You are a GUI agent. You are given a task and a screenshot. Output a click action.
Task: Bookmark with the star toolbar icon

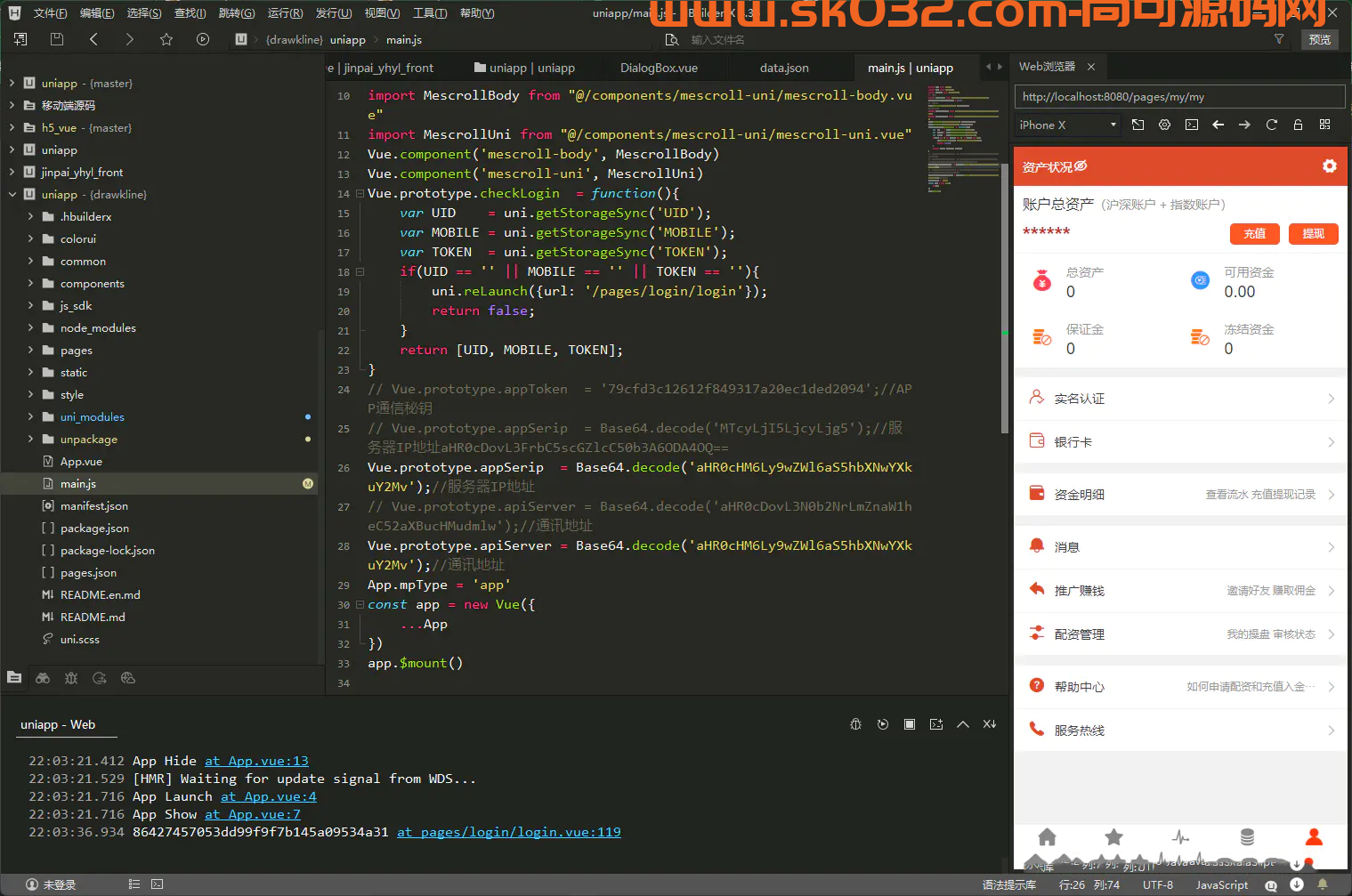pos(166,39)
